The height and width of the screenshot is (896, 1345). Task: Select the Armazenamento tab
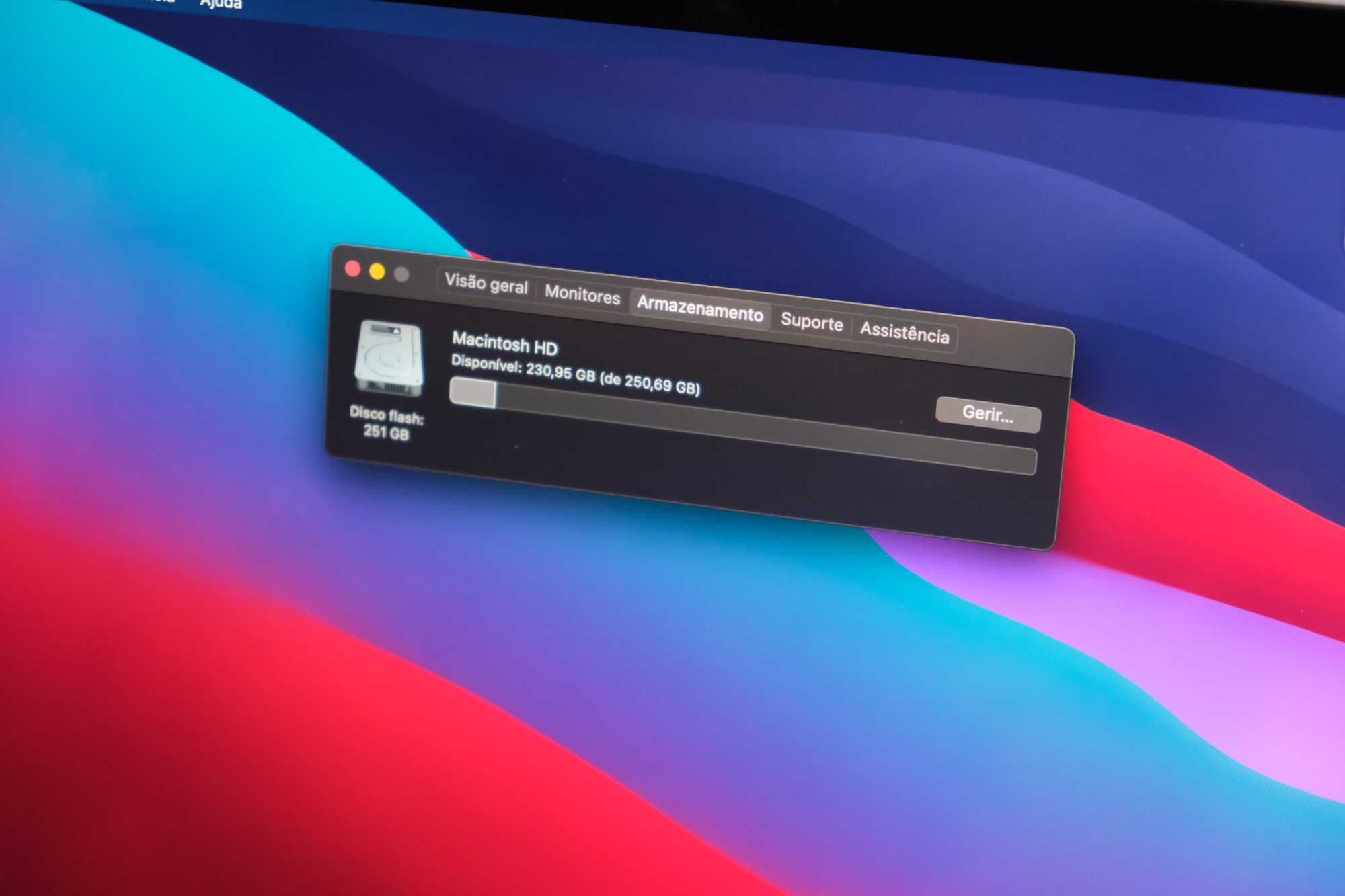(x=699, y=309)
